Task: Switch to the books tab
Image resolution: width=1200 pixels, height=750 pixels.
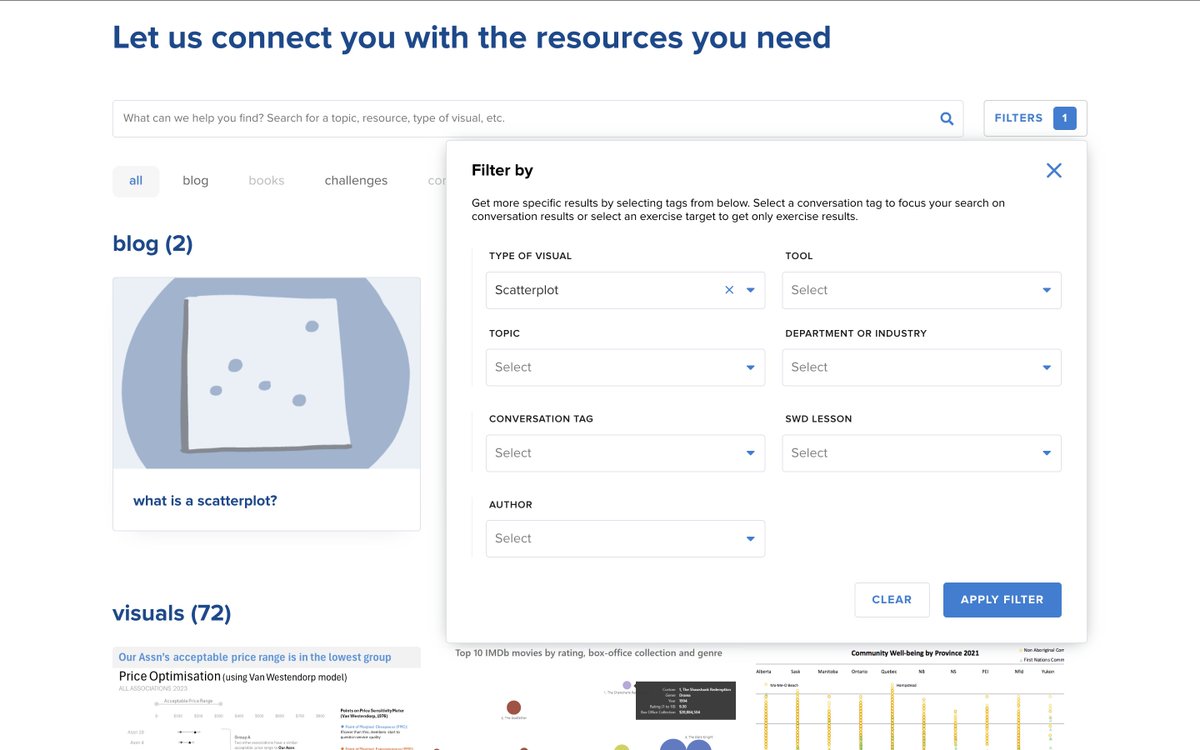Action: point(266,181)
